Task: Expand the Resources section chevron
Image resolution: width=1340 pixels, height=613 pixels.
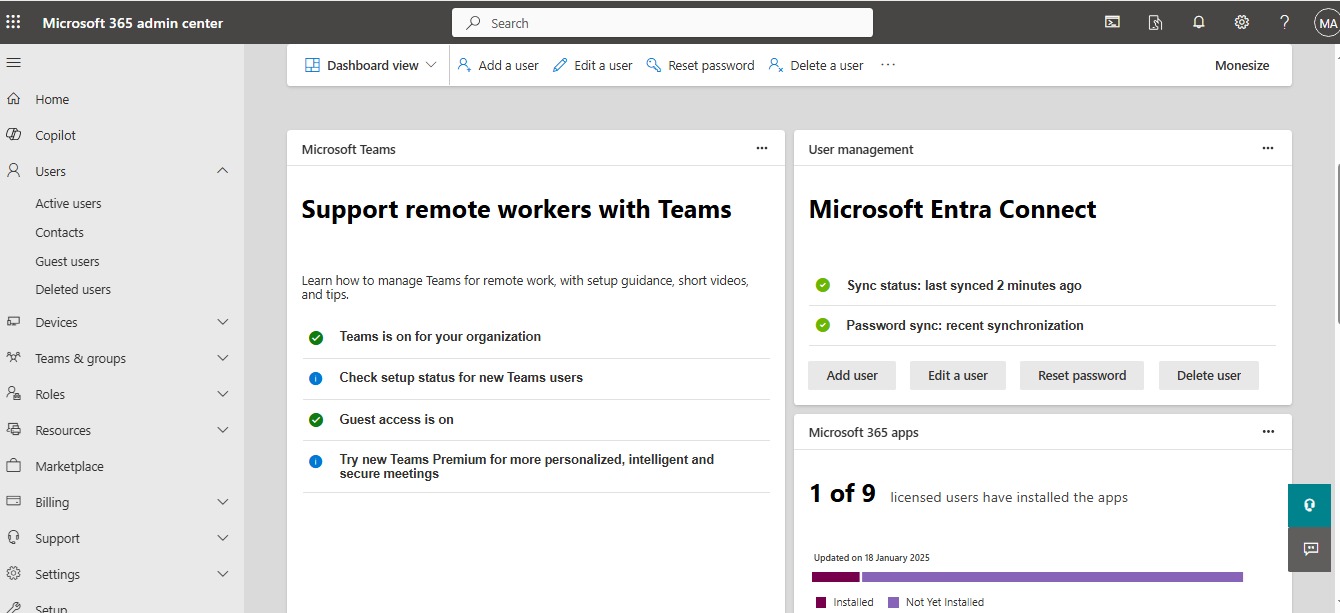Action: click(x=223, y=430)
